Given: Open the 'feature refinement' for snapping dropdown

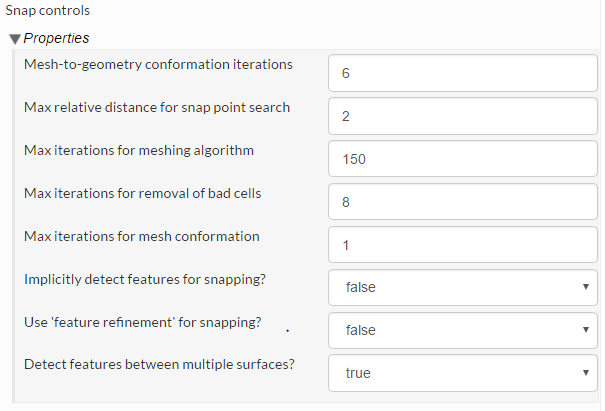Looking at the screenshot, I should click(x=463, y=330).
